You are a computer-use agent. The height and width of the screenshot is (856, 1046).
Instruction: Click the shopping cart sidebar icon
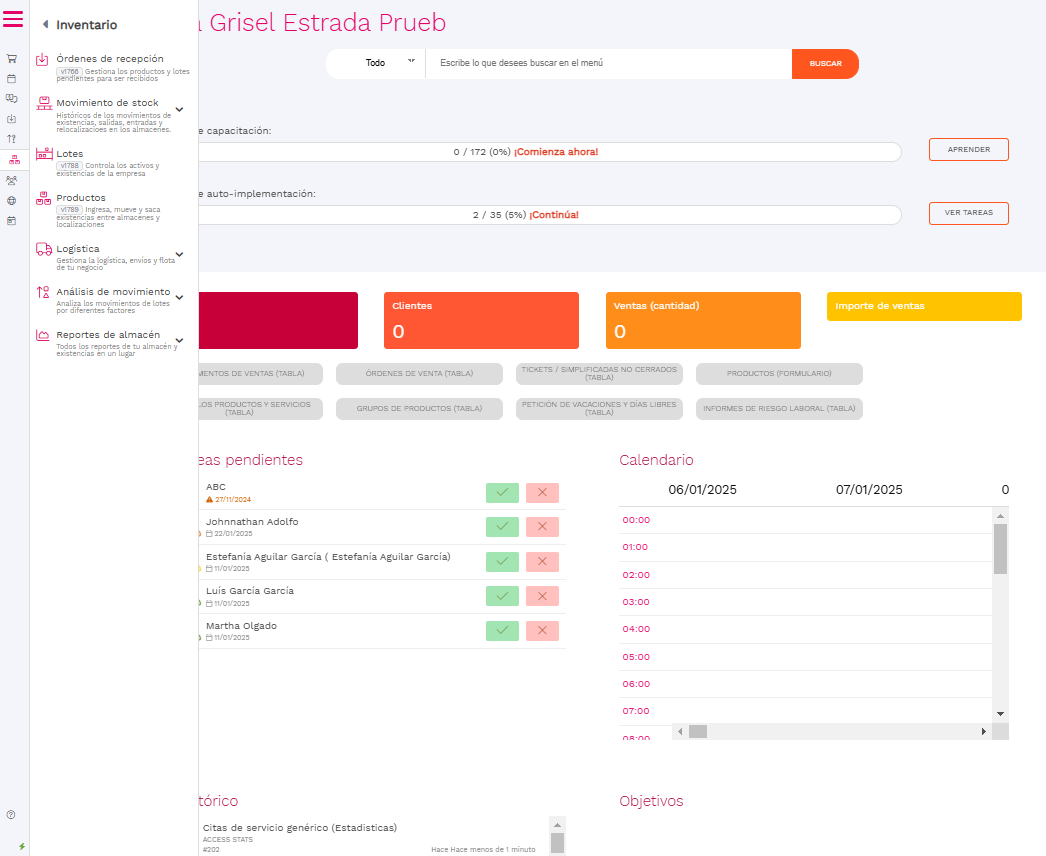(11, 59)
